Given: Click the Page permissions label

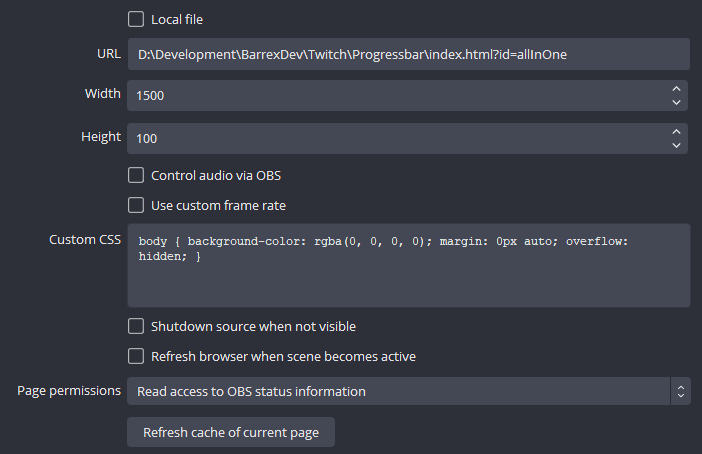Looking at the screenshot, I should click(x=69, y=390).
